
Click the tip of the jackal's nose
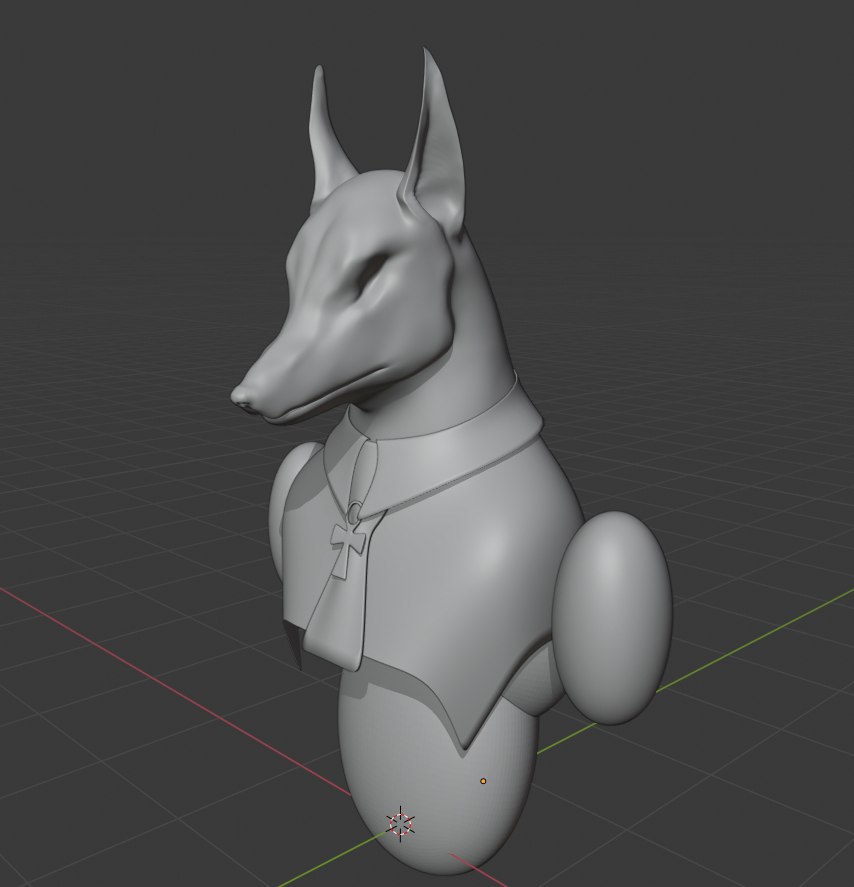[x=241, y=395]
